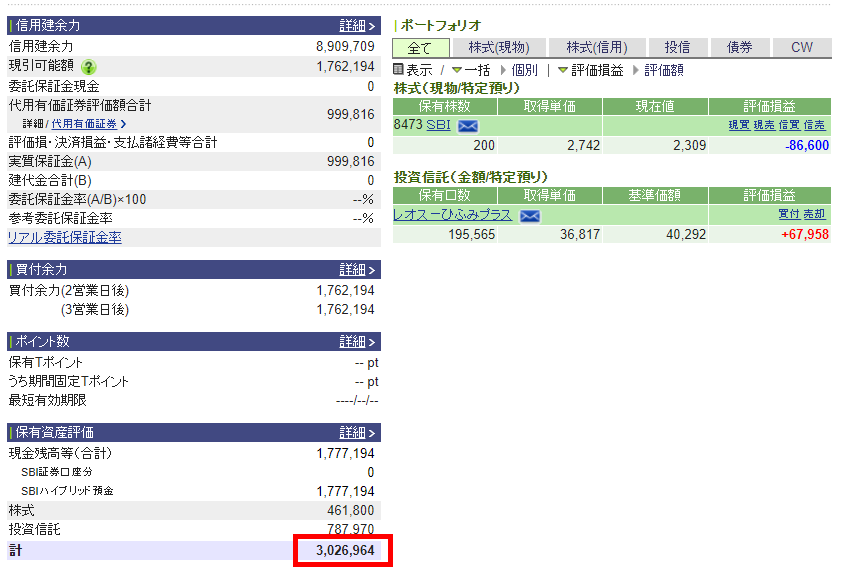844x567 pixels.
Task: Click the fund 基準価額 value 40,292
Action: pos(686,234)
